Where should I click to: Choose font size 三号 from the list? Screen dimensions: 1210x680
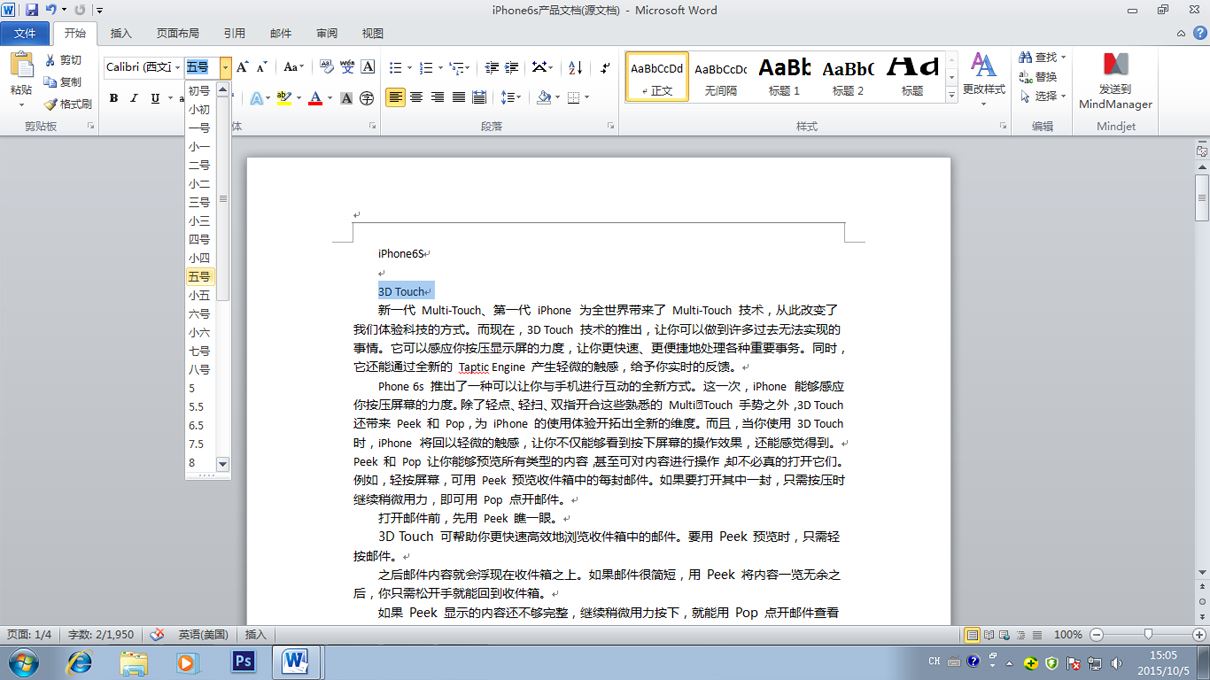click(x=200, y=202)
